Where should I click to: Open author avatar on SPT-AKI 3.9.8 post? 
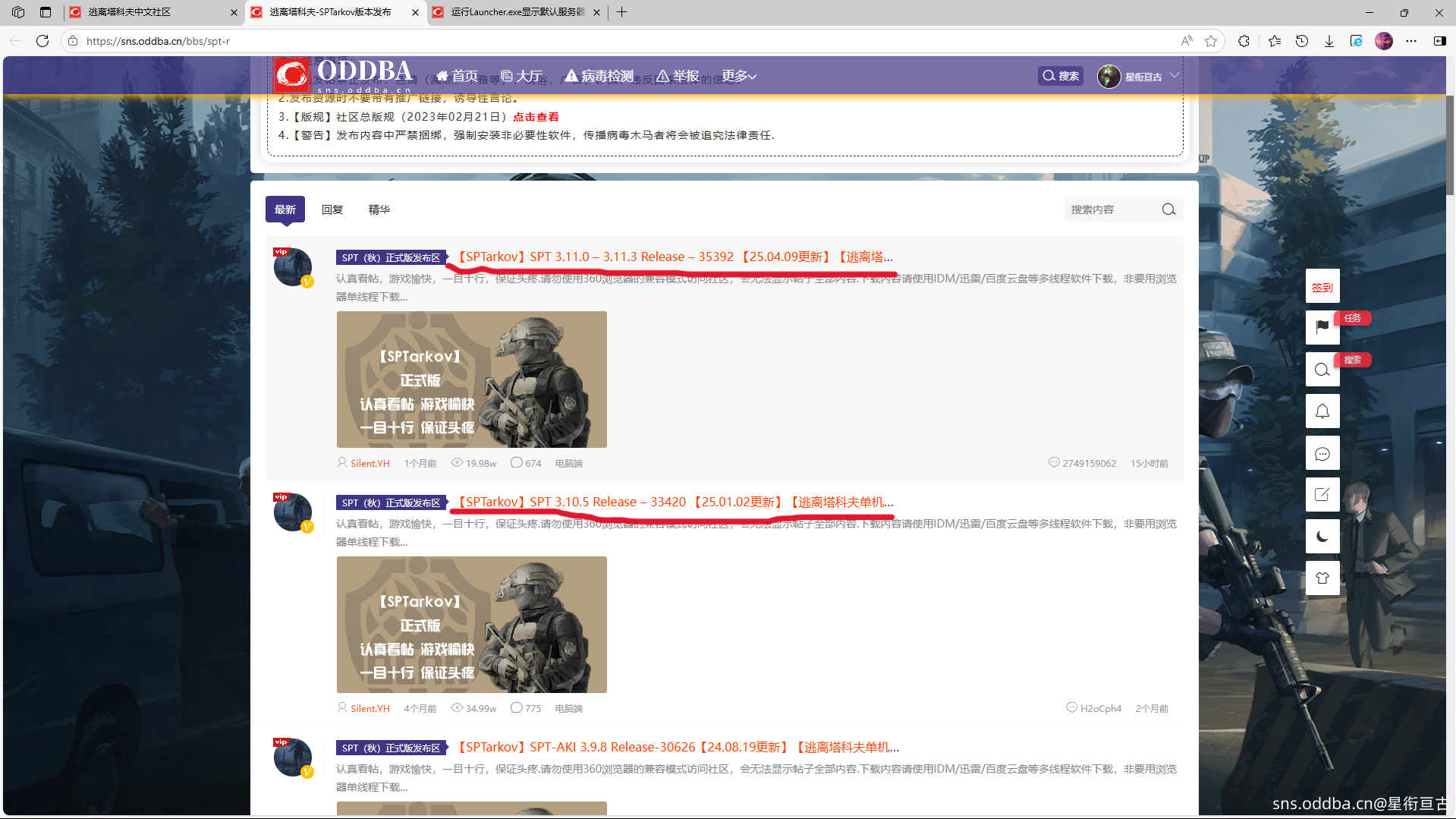(x=293, y=758)
